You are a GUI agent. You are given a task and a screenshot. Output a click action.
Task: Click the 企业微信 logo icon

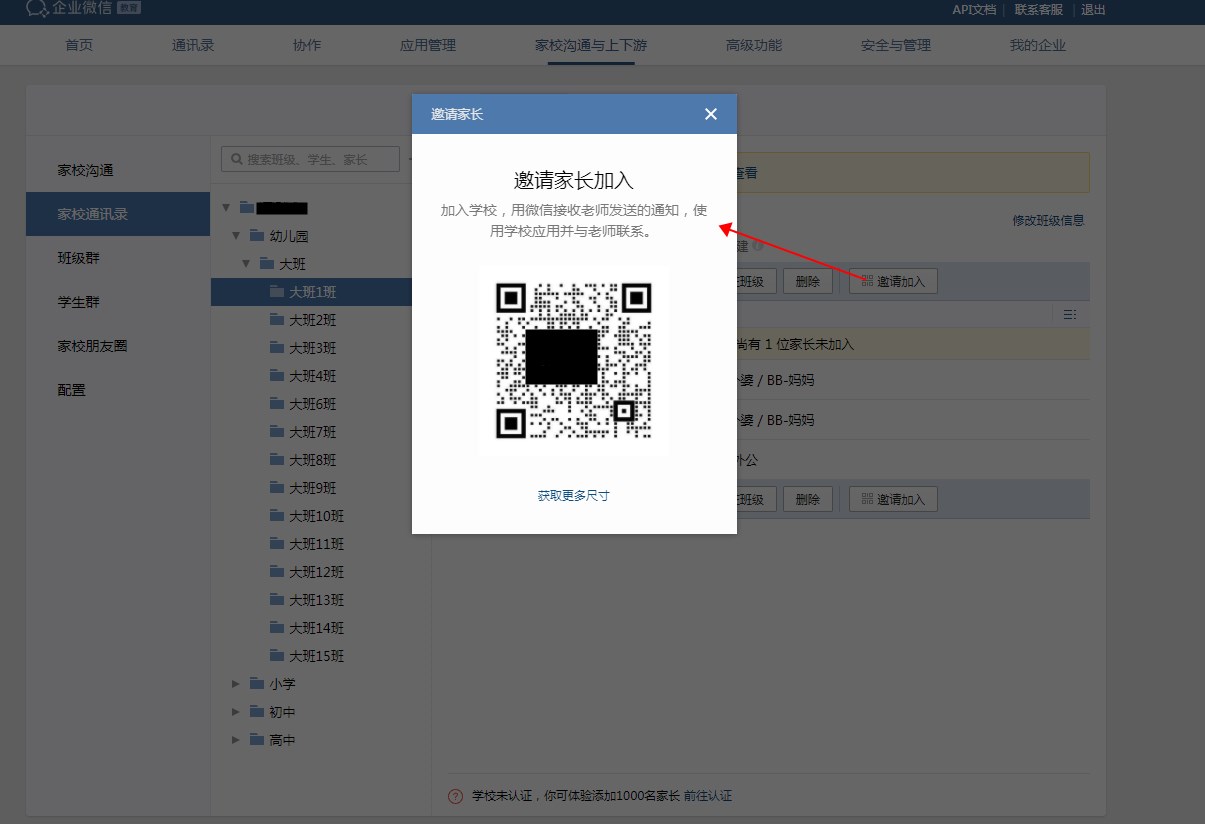tap(37, 9)
